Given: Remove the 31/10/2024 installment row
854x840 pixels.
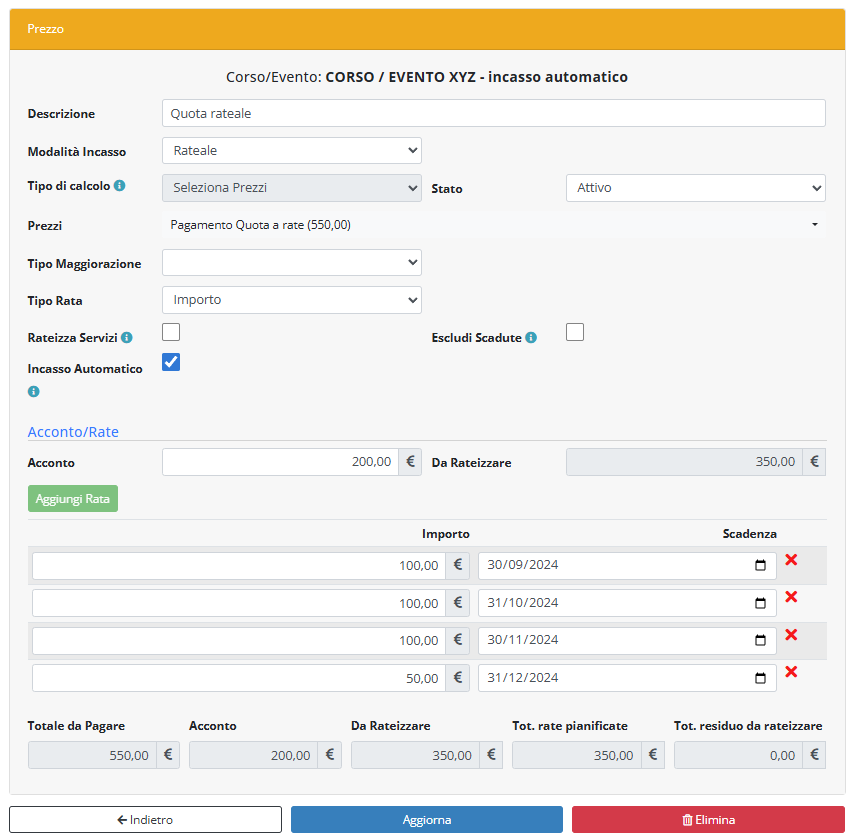Looking at the screenshot, I should tap(791, 597).
